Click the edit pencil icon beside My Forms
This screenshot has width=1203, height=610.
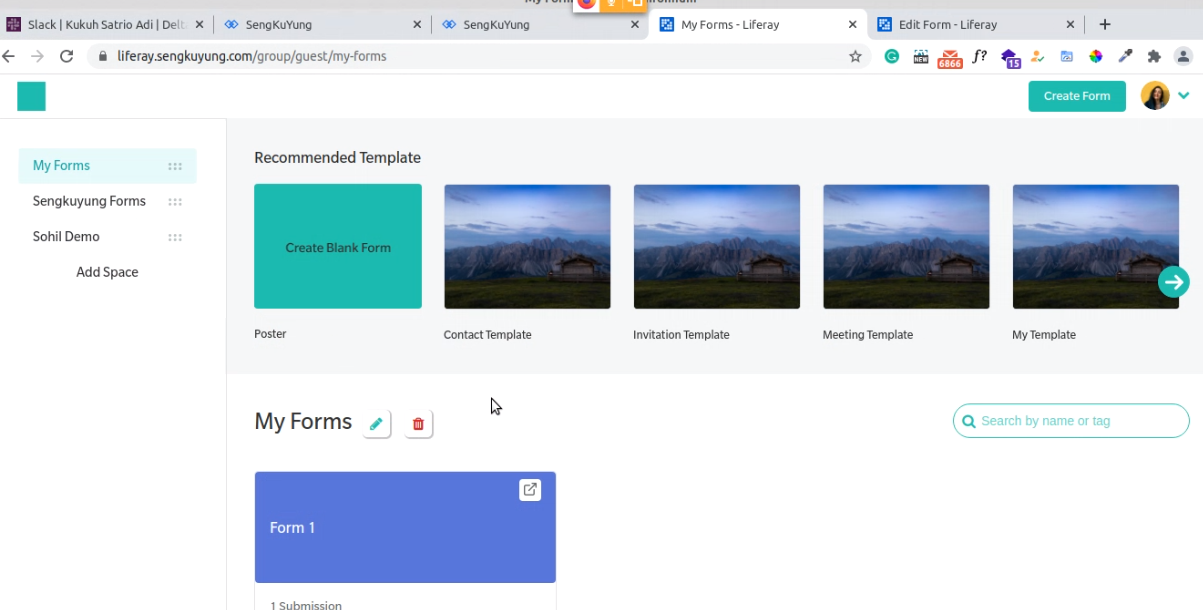[x=376, y=424]
